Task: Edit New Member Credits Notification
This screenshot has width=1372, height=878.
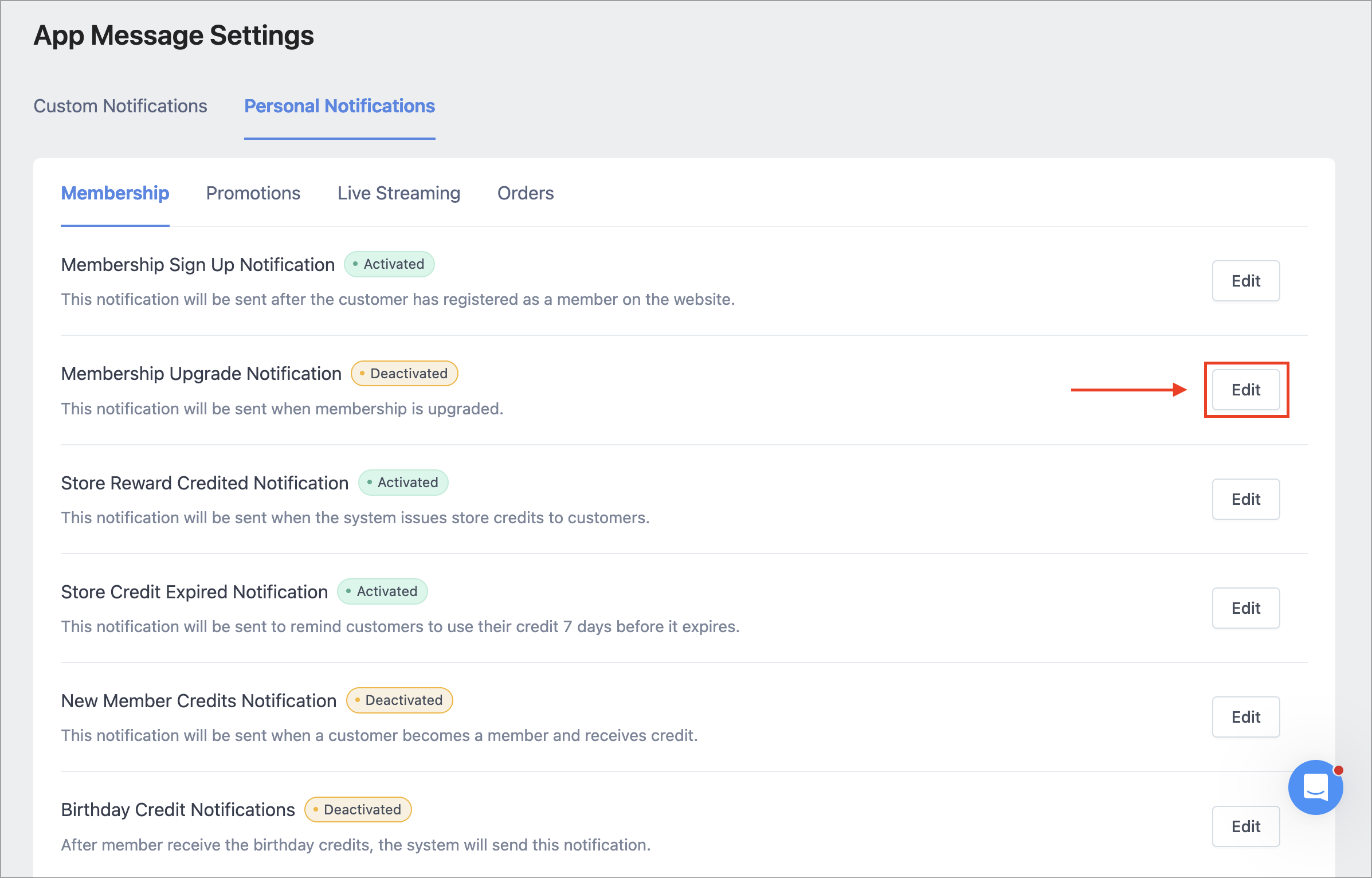Action: pos(1246,717)
